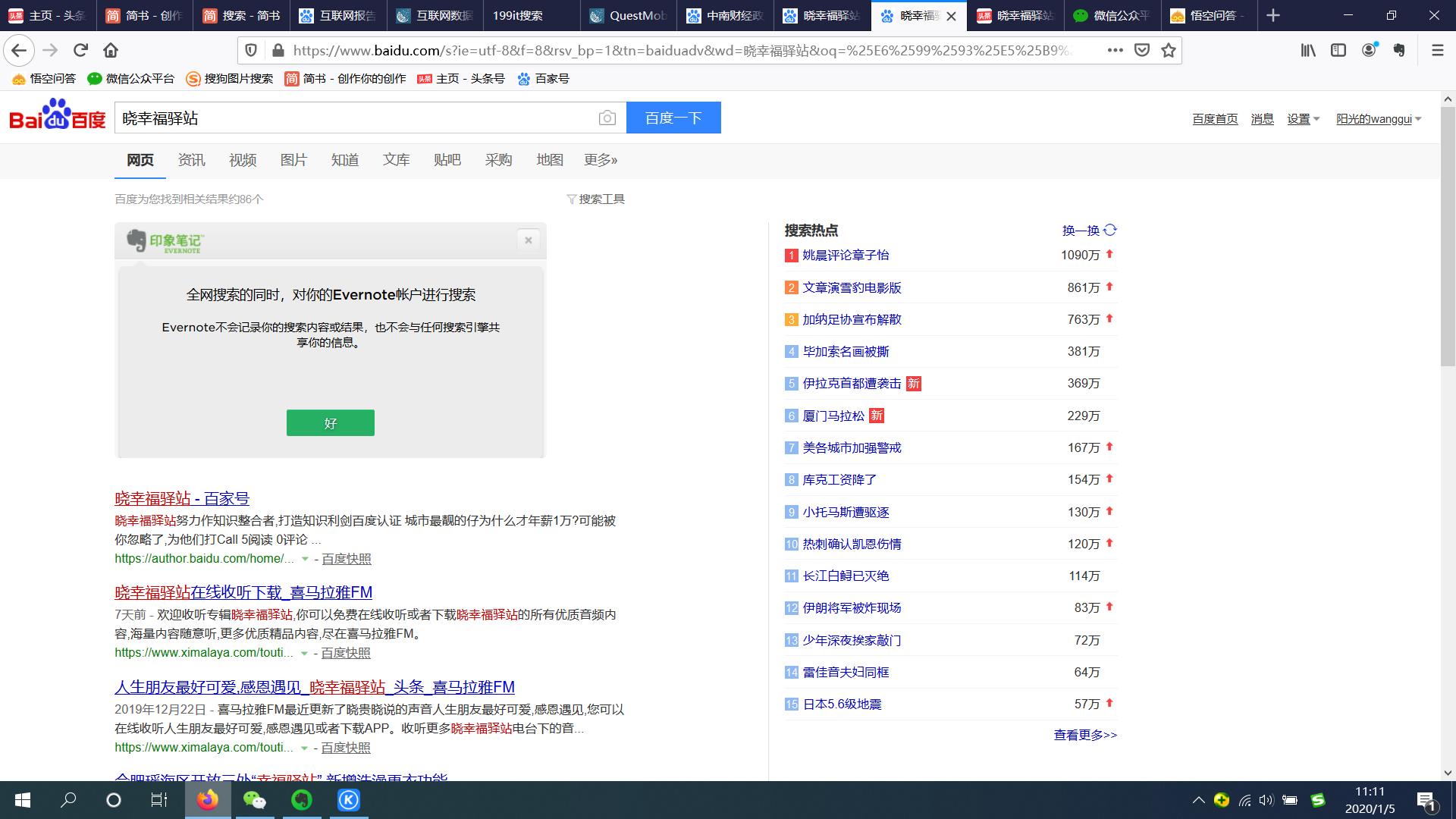Image resolution: width=1456 pixels, height=819 pixels.
Task: Switch to the 资讯 search tab
Action: pyautogui.click(x=191, y=160)
